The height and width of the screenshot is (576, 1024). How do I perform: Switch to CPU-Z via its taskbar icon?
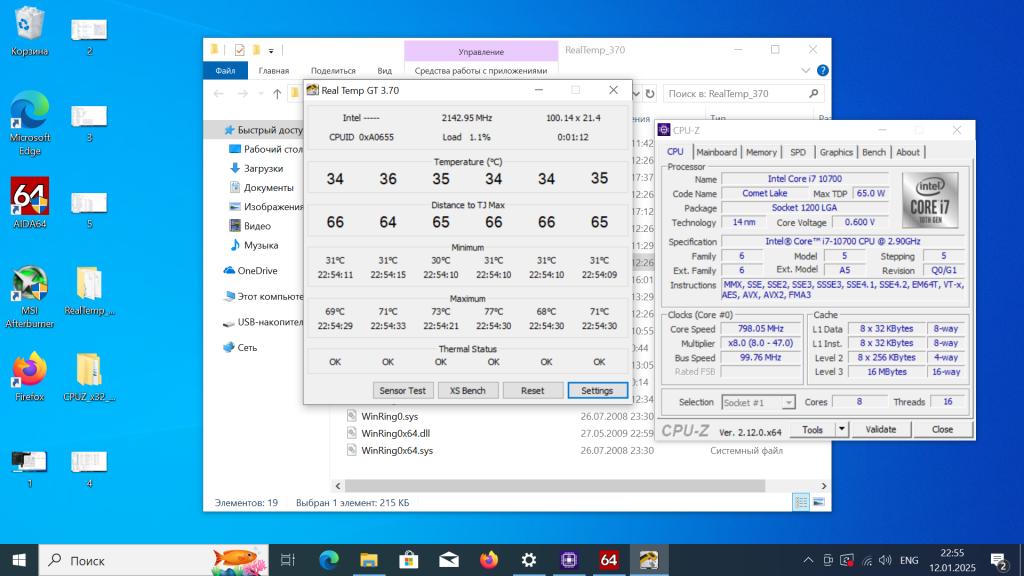569,560
